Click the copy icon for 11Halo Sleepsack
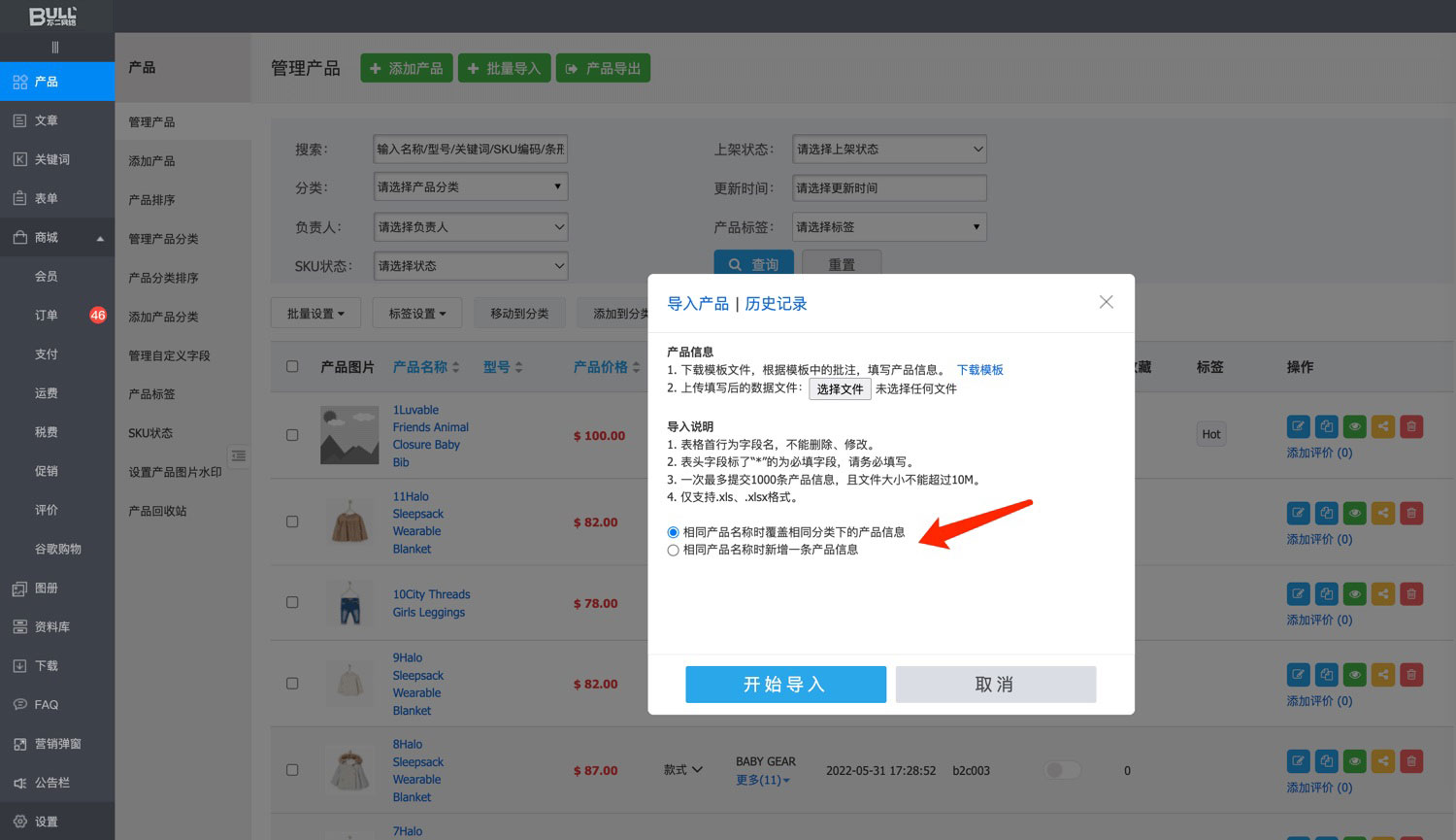1456x840 pixels. click(x=1326, y=513)
